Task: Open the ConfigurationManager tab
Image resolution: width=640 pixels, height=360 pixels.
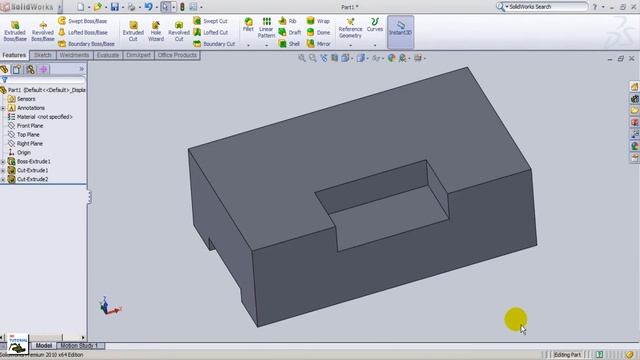Action: (30, 69)
